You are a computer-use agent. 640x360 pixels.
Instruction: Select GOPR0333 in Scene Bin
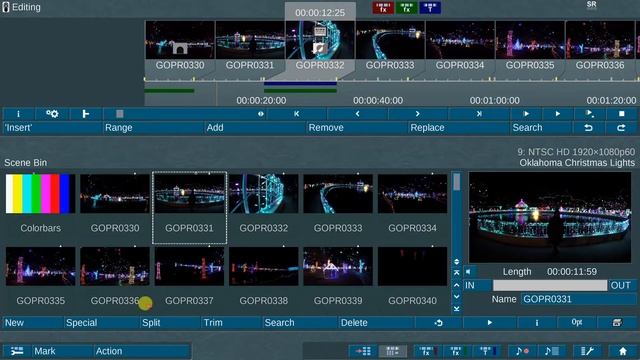point(338,203)
